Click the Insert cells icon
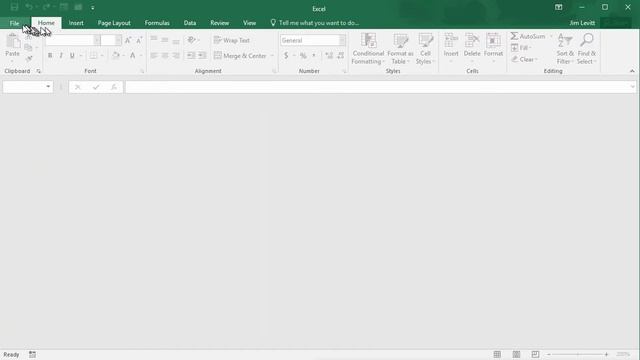The image size is (640, 360). [x=451, y=41]
